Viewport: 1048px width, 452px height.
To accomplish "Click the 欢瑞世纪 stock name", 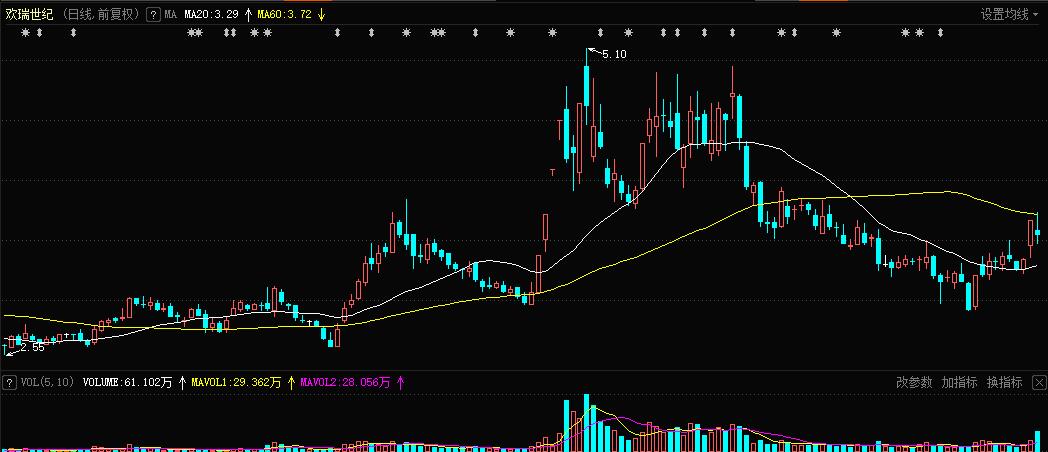I will [x=29, y=15].
